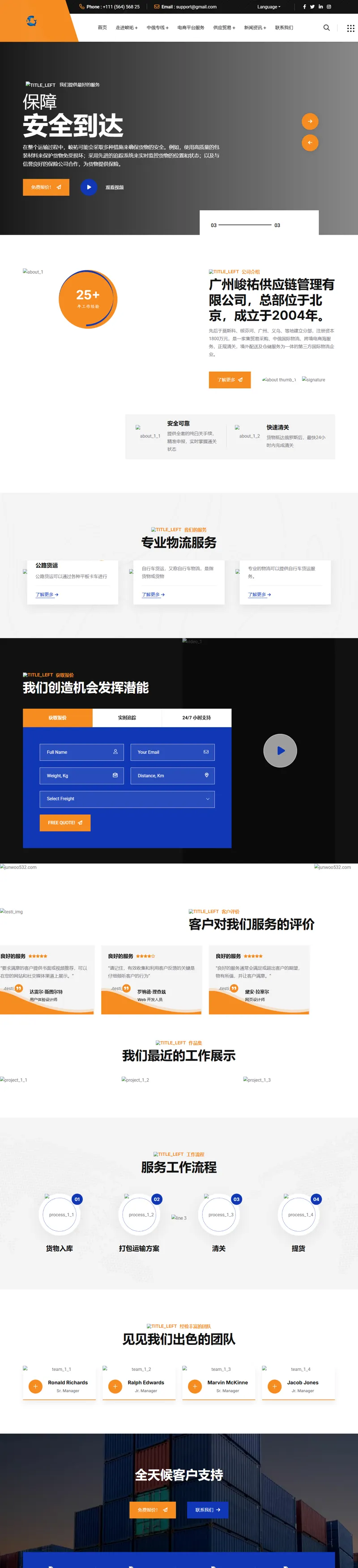Focus the Your Email input field
358x1568 pixels.
tap(173, 752)
